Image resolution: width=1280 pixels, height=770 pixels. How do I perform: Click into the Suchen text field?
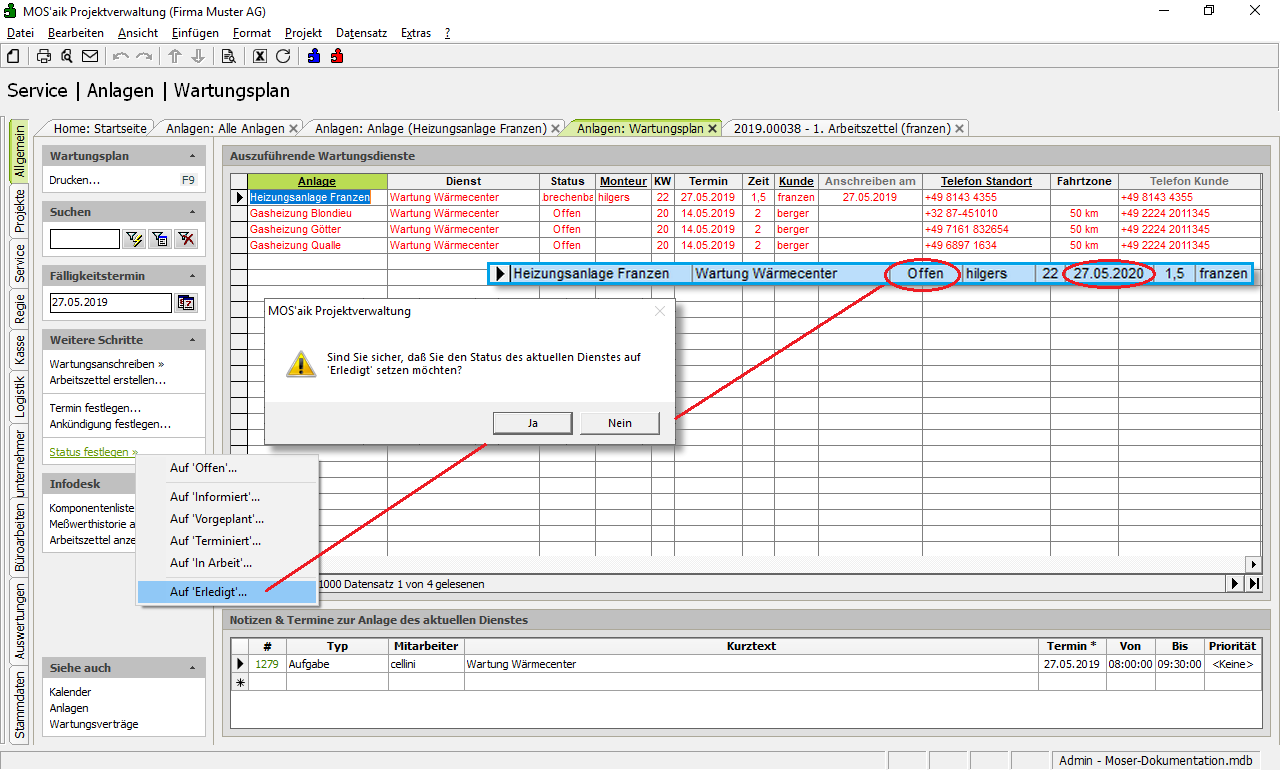[x=84, y=239]
